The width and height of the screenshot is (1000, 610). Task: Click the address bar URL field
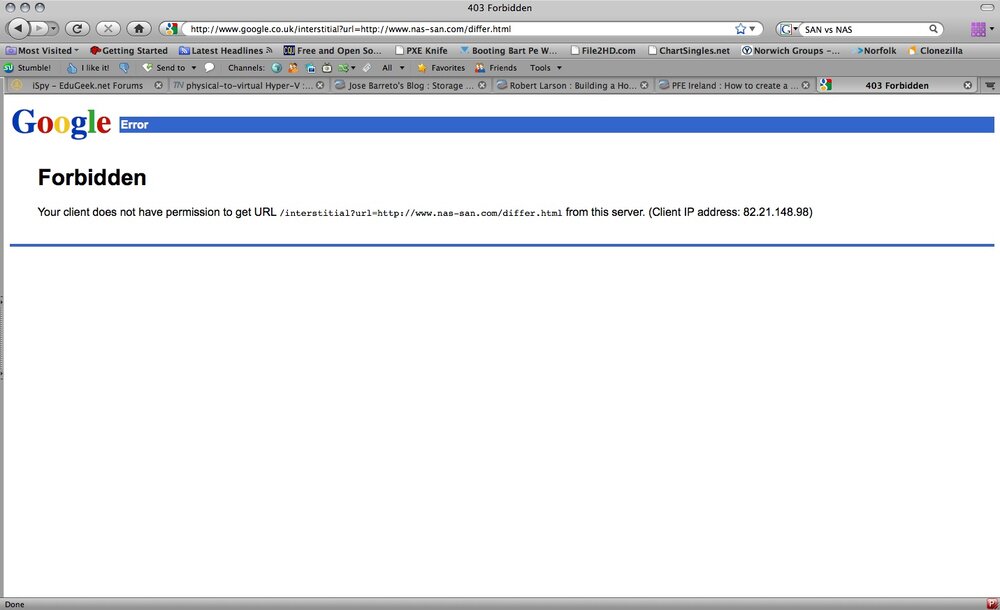459,29
